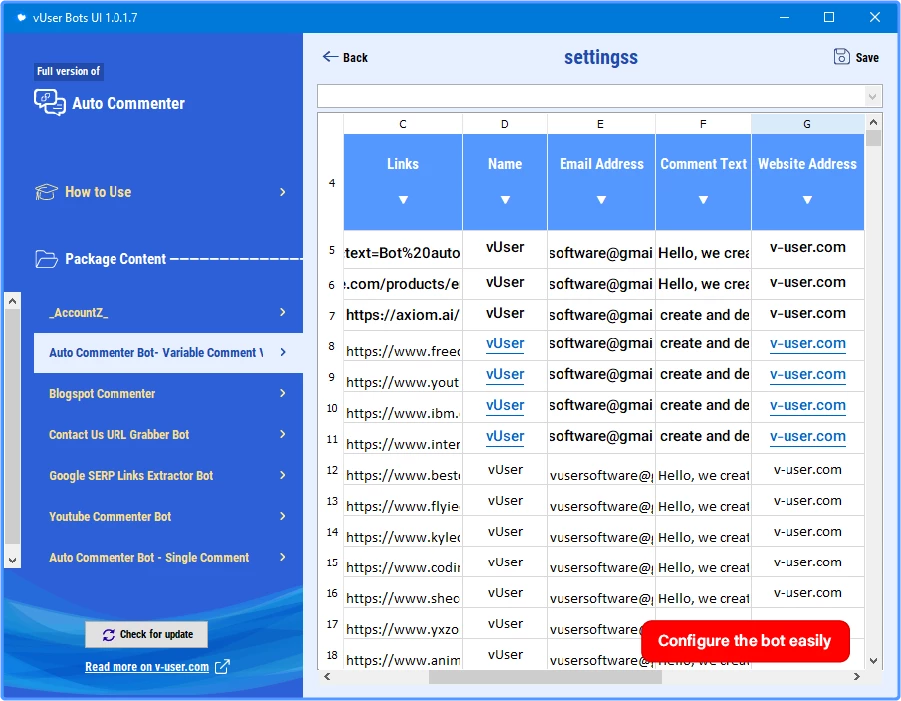
Task: Expand the _AccountZ_ chevron
Action: point(282,312)
